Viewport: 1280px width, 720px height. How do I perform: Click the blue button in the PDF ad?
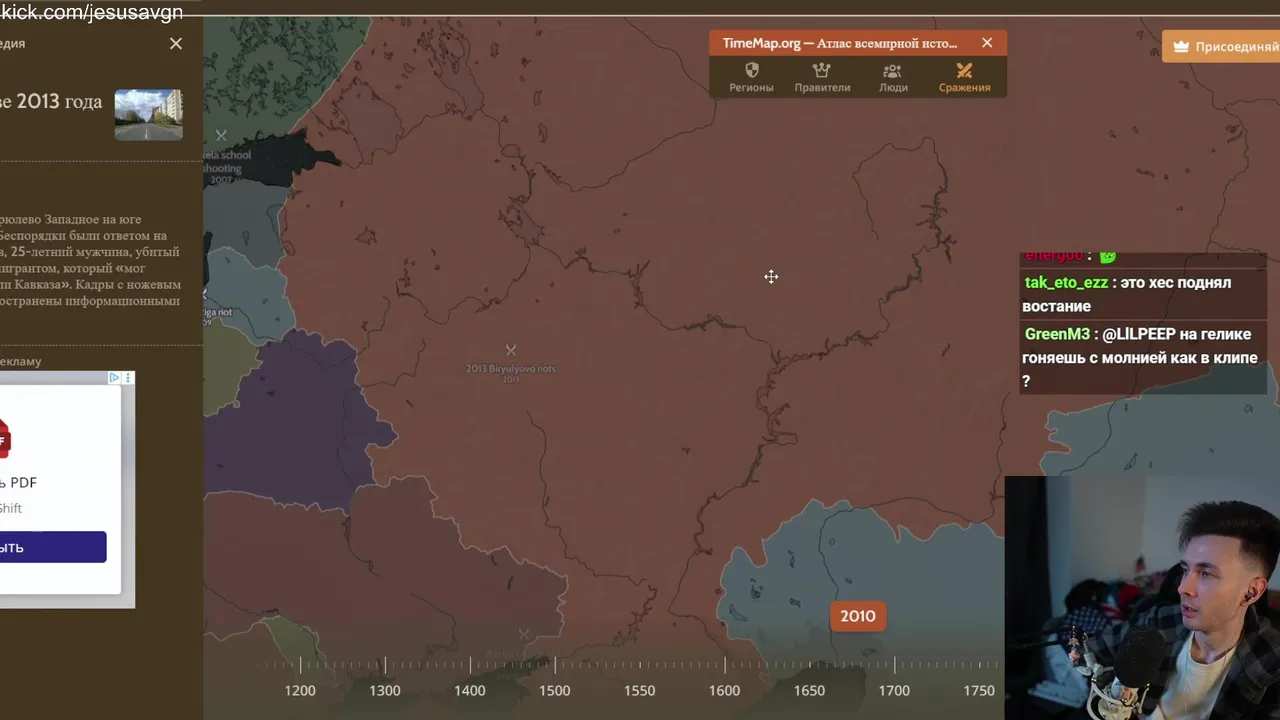pyautogui.click(x=53, y=547)
